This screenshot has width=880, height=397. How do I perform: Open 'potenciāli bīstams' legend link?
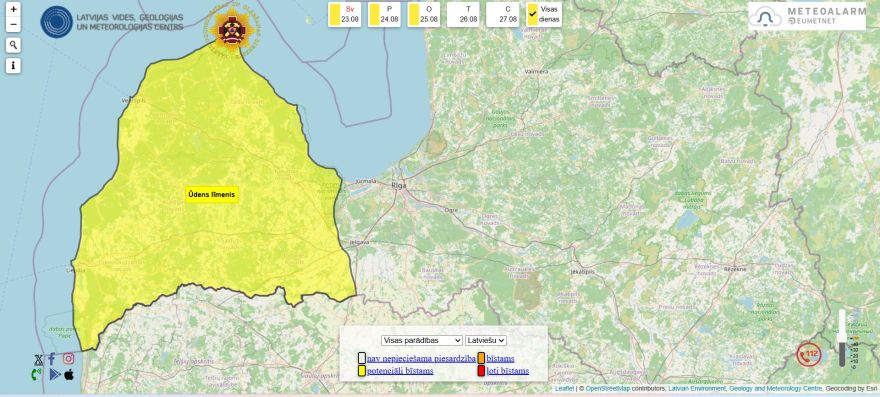point(400,371)
